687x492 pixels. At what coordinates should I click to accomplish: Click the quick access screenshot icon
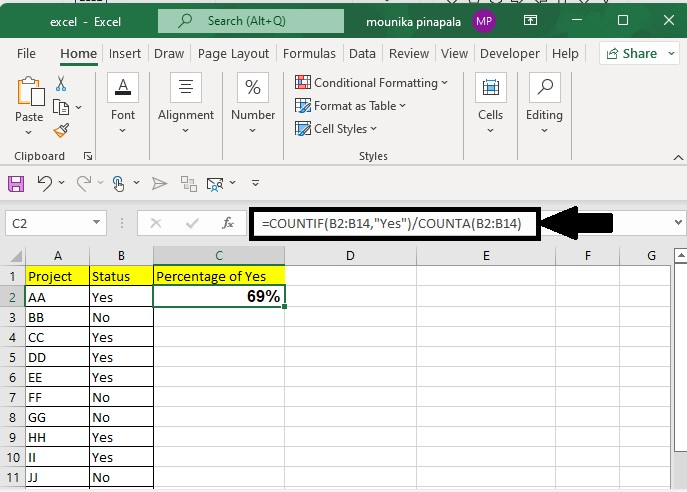pos(215,184)
